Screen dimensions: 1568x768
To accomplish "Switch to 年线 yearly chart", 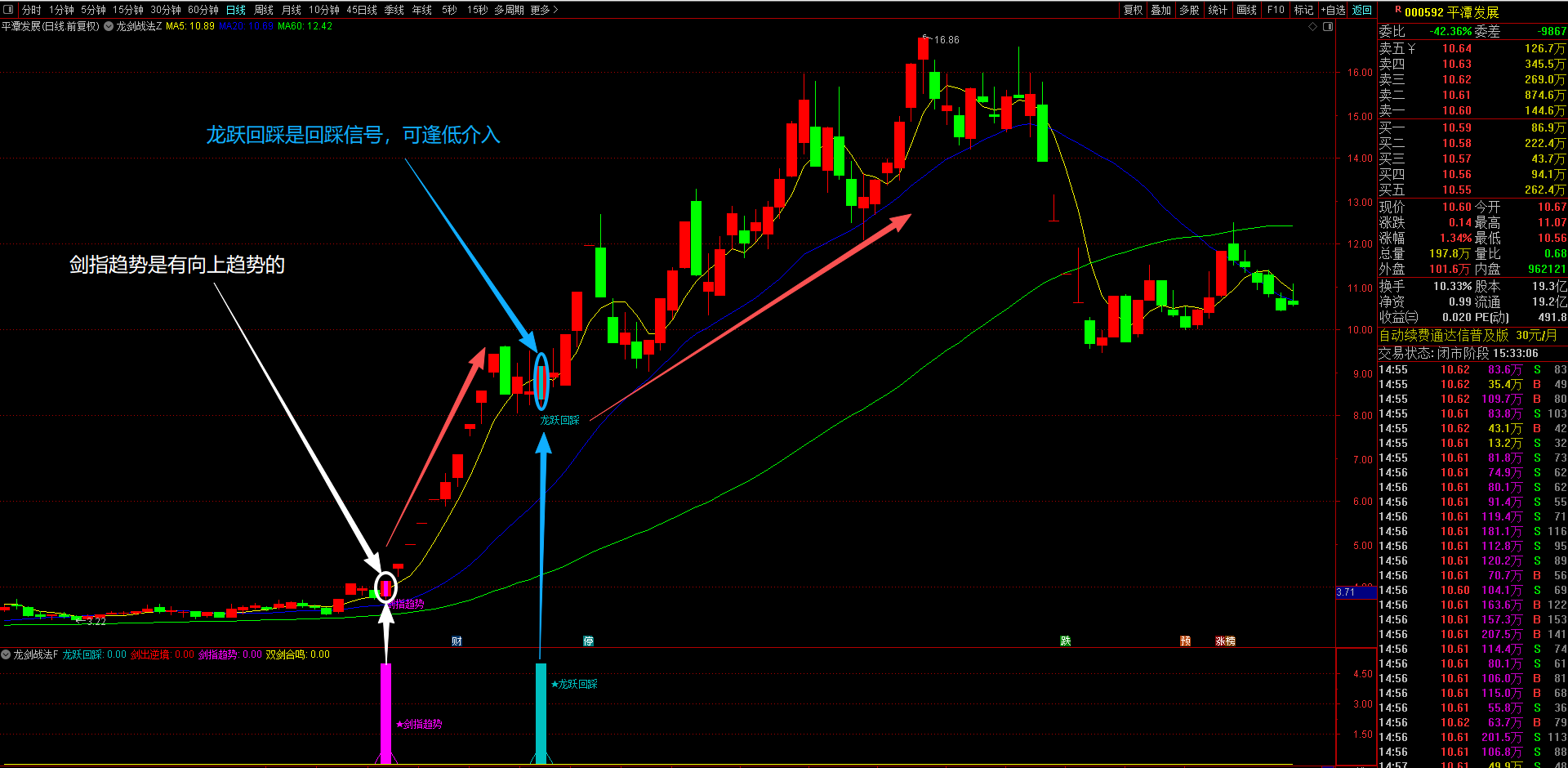I will click(x=422, y=10).
